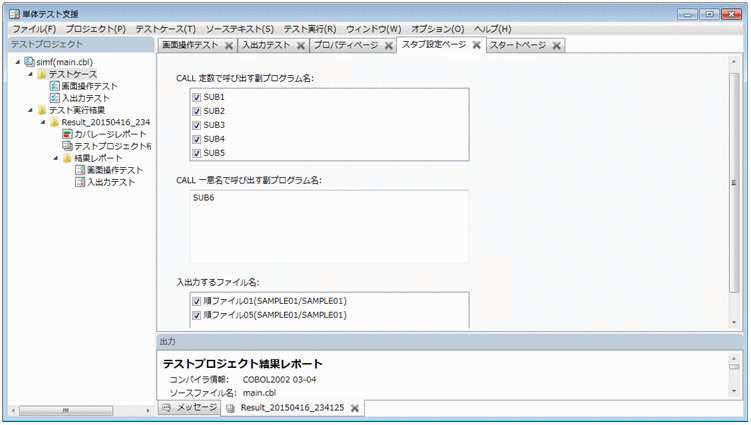Collapse the 結果レポート tree node
This screenshot has width=751, height=425.
click(56, 158)
